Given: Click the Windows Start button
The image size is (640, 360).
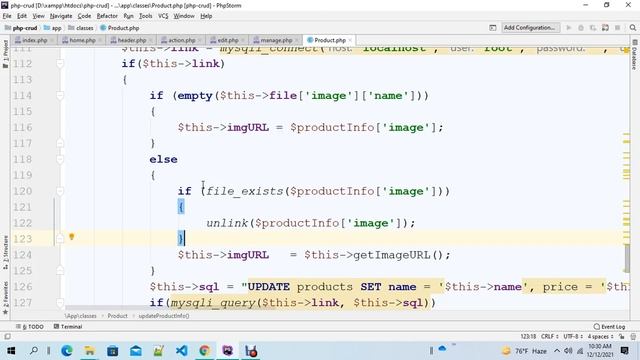Looking at the screenshot, I should point(11,351).
